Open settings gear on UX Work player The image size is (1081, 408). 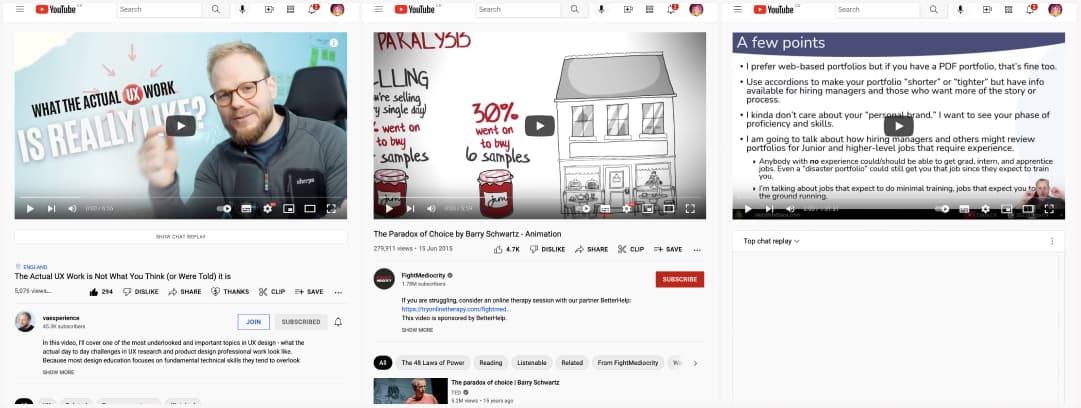(x=267, y=208)
